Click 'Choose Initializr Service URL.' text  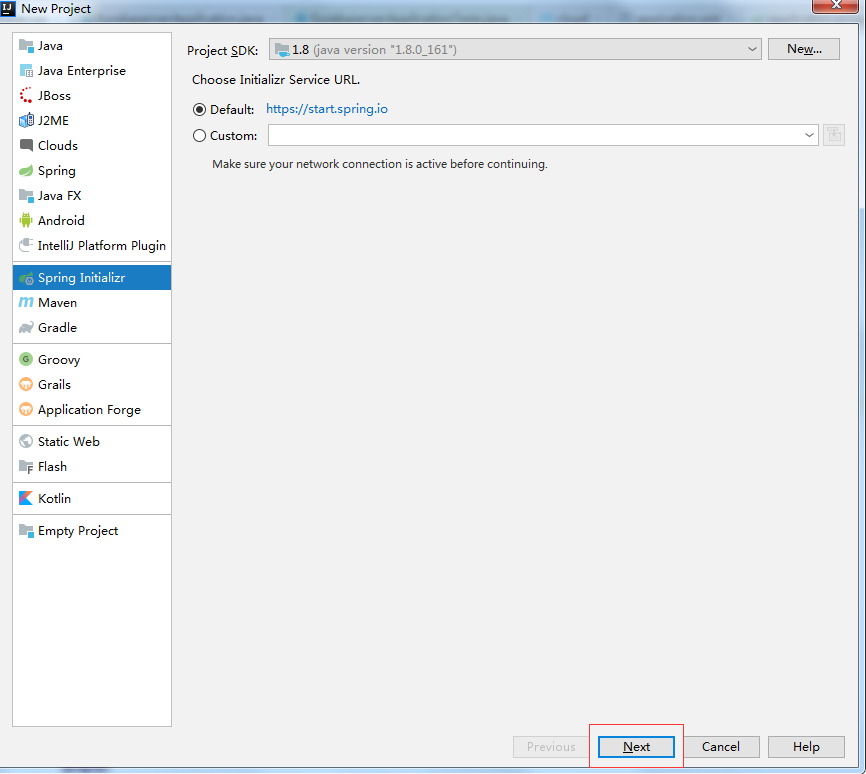point(276,80)
